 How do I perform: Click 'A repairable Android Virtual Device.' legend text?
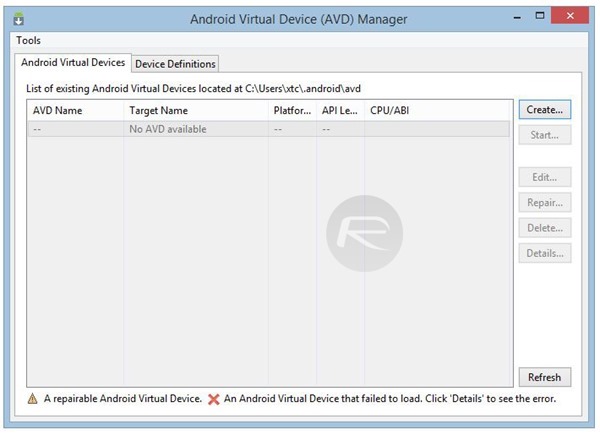[x=123, y=399]
